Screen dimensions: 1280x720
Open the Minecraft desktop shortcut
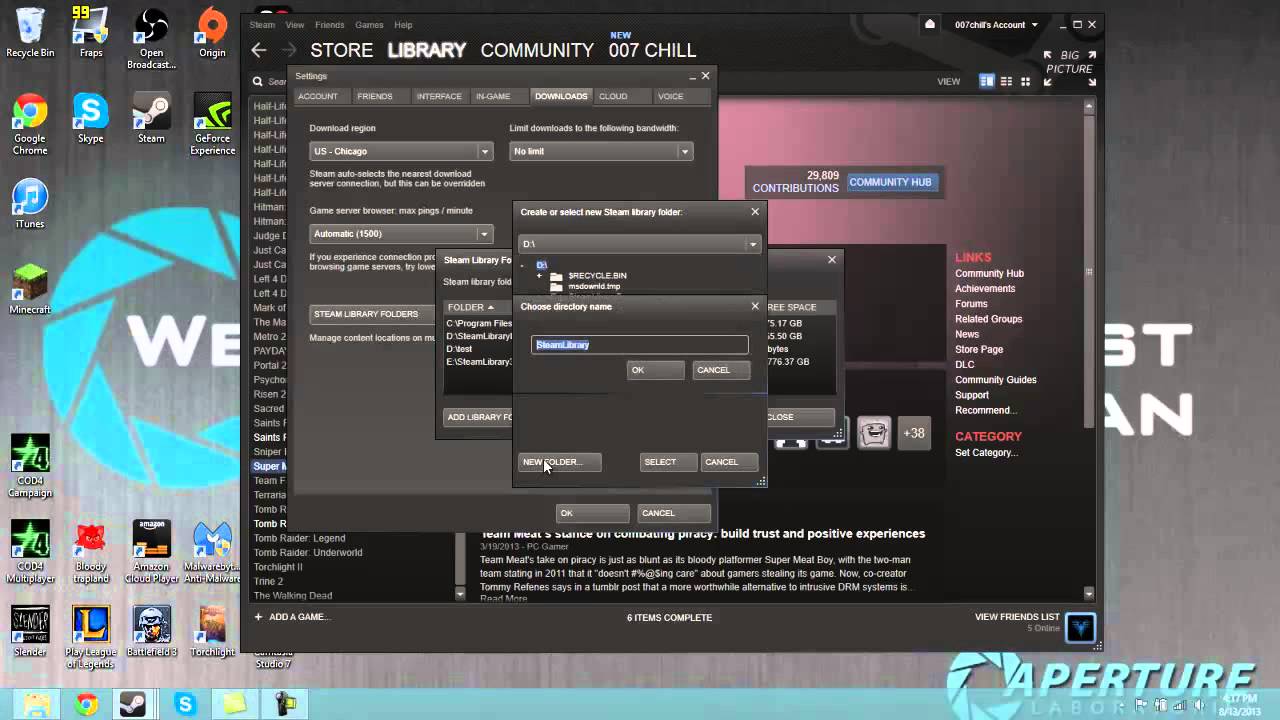(30, 290)
